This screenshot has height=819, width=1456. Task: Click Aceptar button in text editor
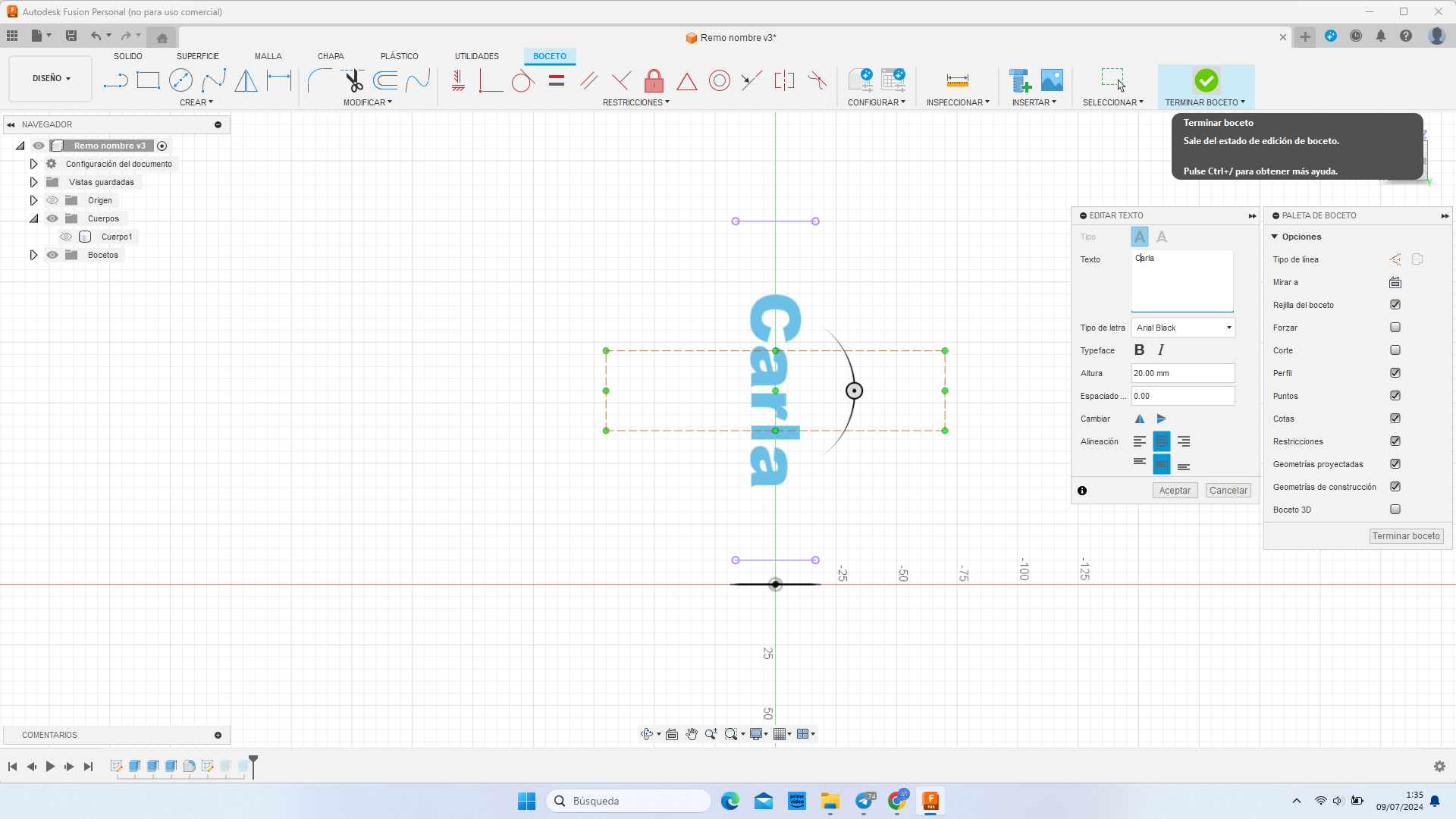(x=1175, y=490)
